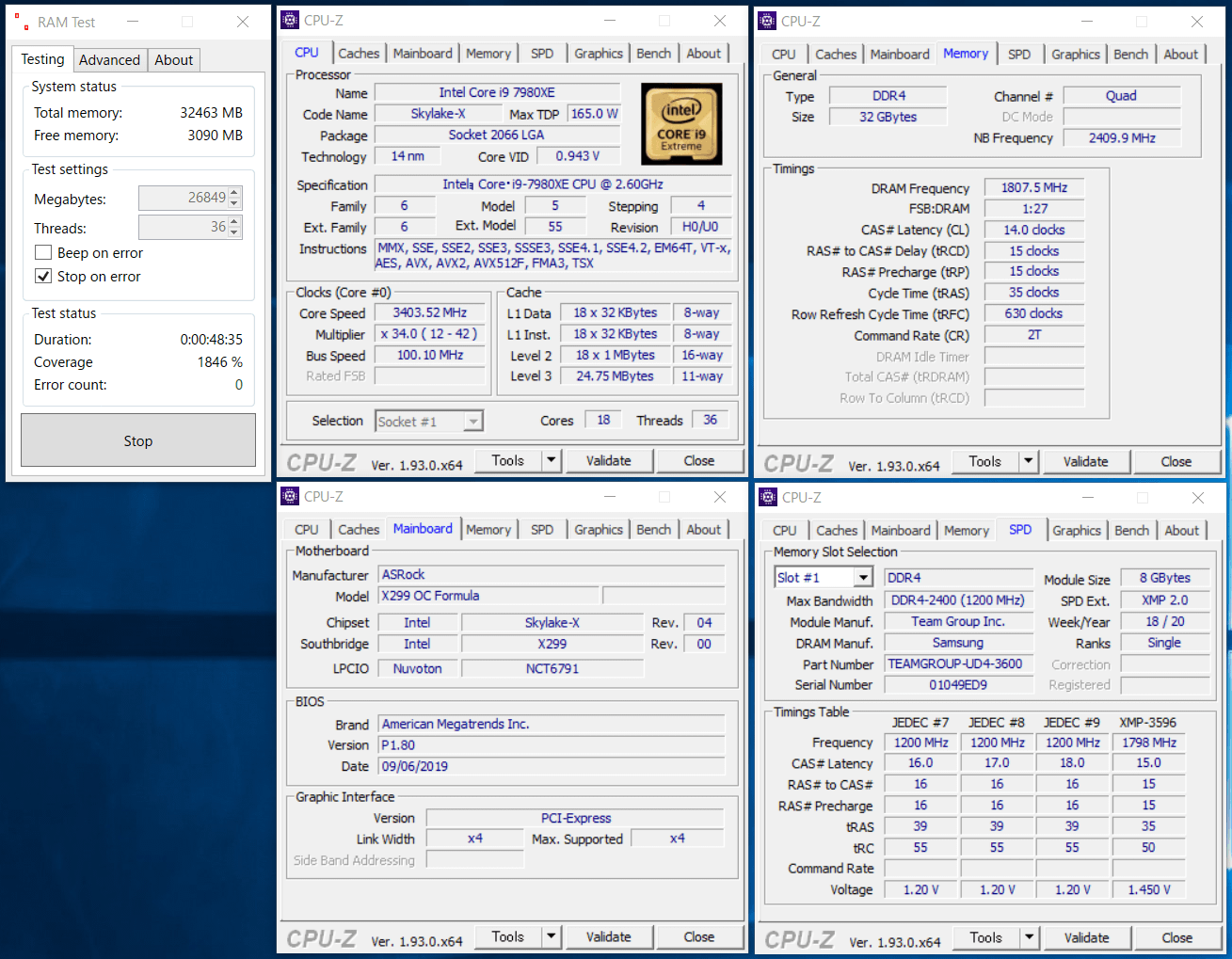Open the Slot #1 memory slot dropdown

pos(863,578)
